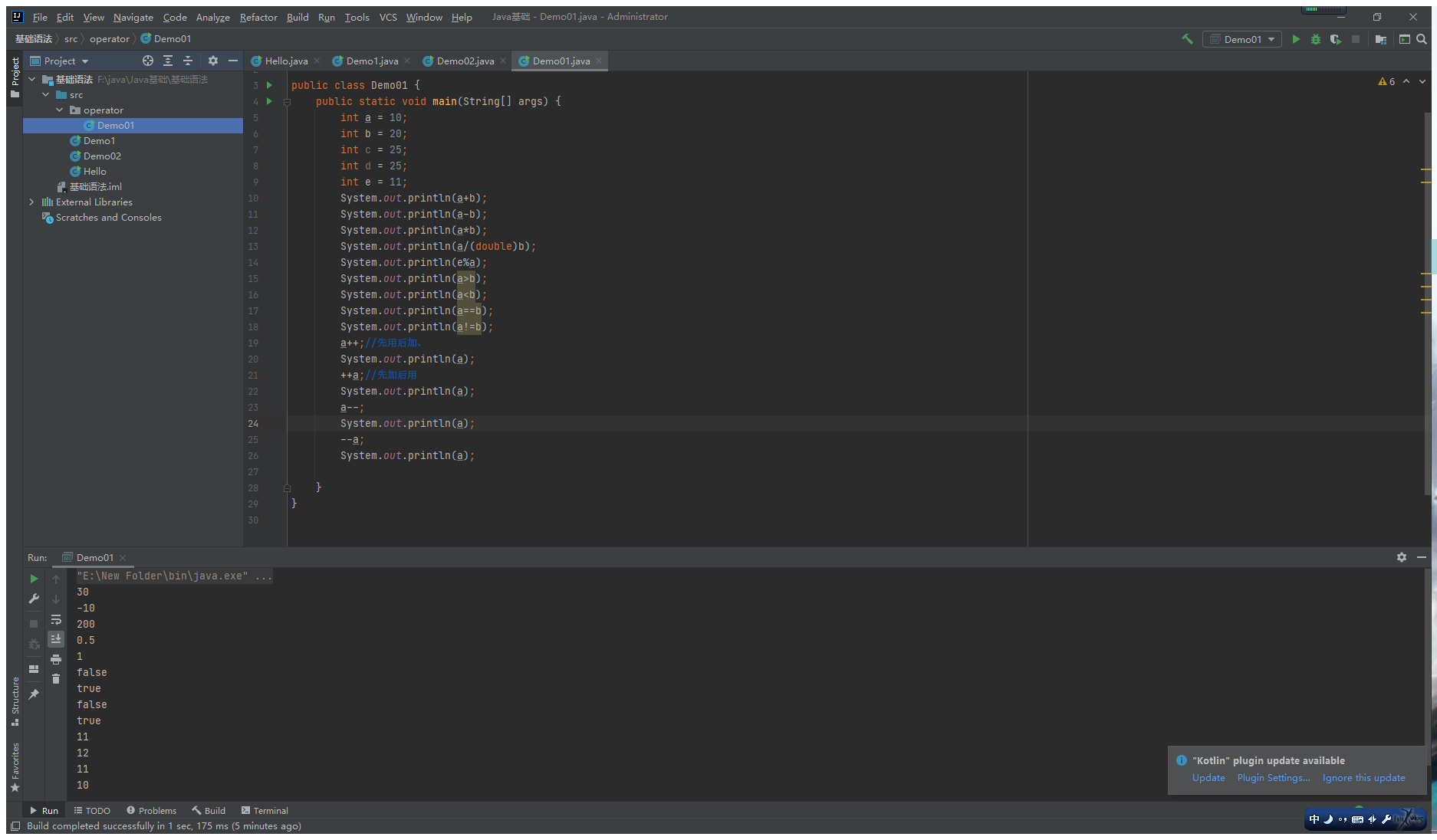This screenshot has height=840, width=1437.
Task: Click Ignore this update link
Action: point(1363,778)
